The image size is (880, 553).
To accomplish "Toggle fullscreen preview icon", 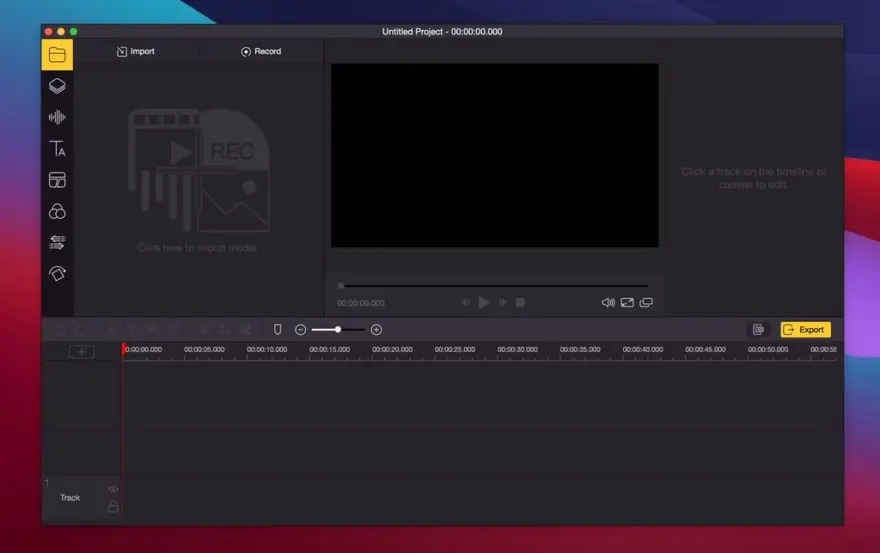I will pos(627,303).
